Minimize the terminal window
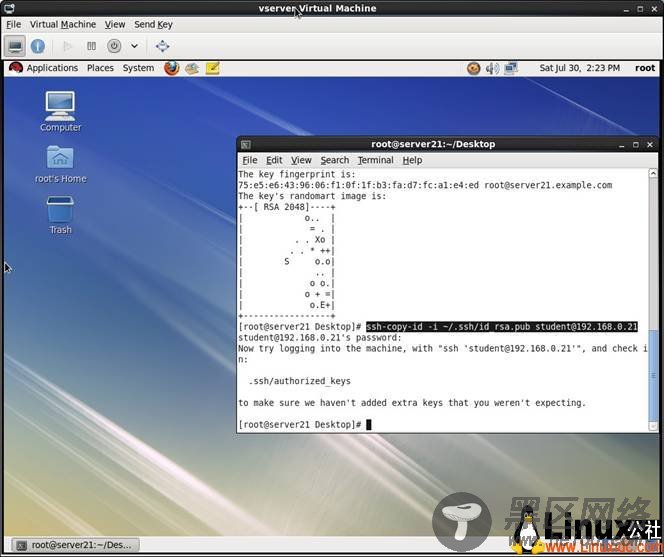Image resolution: width=664 pixels, height=557 pixels. pos(622,145)
